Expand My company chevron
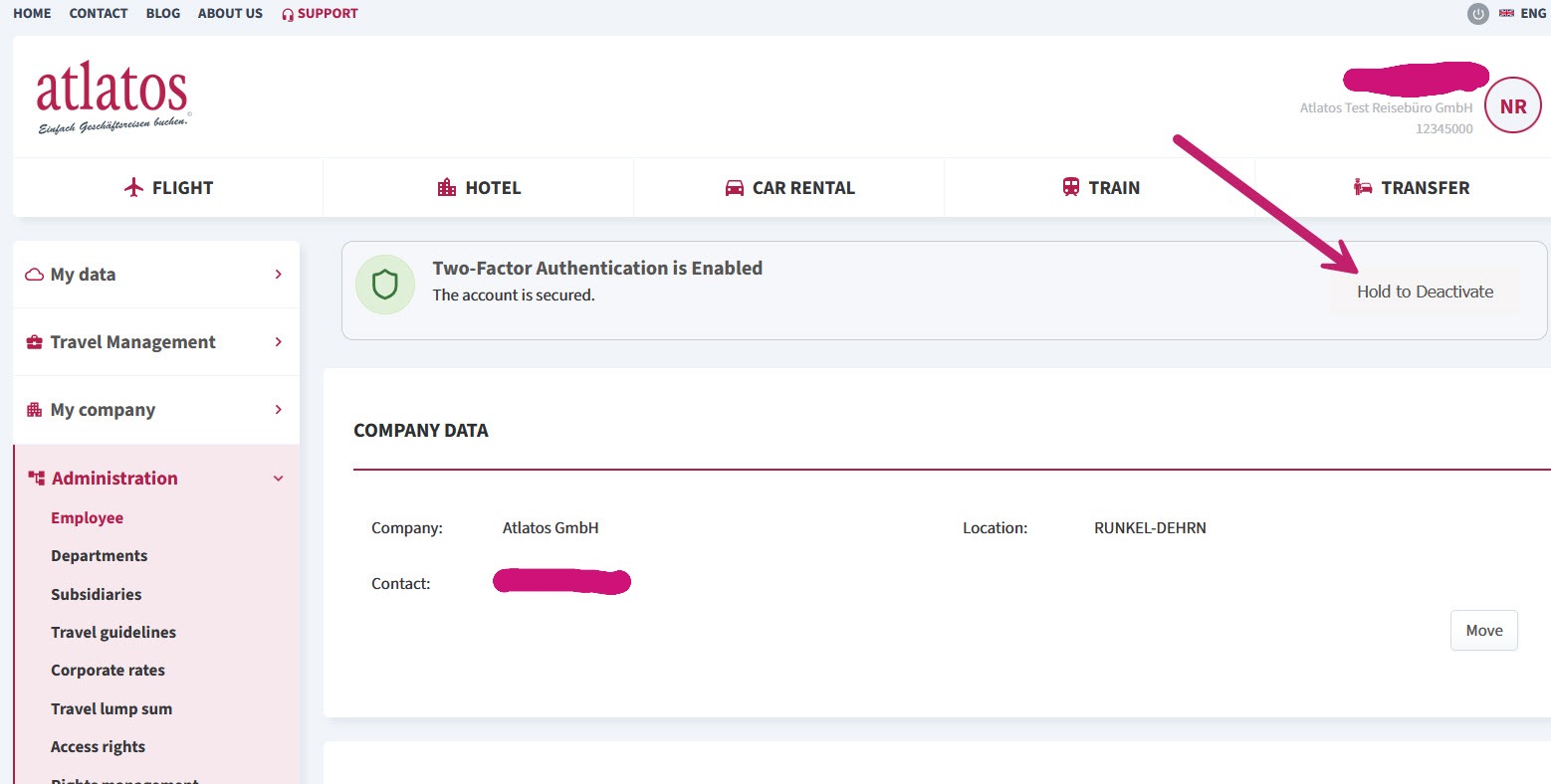Viewport: 1551px width, 784px height. (x=278, y=409)
